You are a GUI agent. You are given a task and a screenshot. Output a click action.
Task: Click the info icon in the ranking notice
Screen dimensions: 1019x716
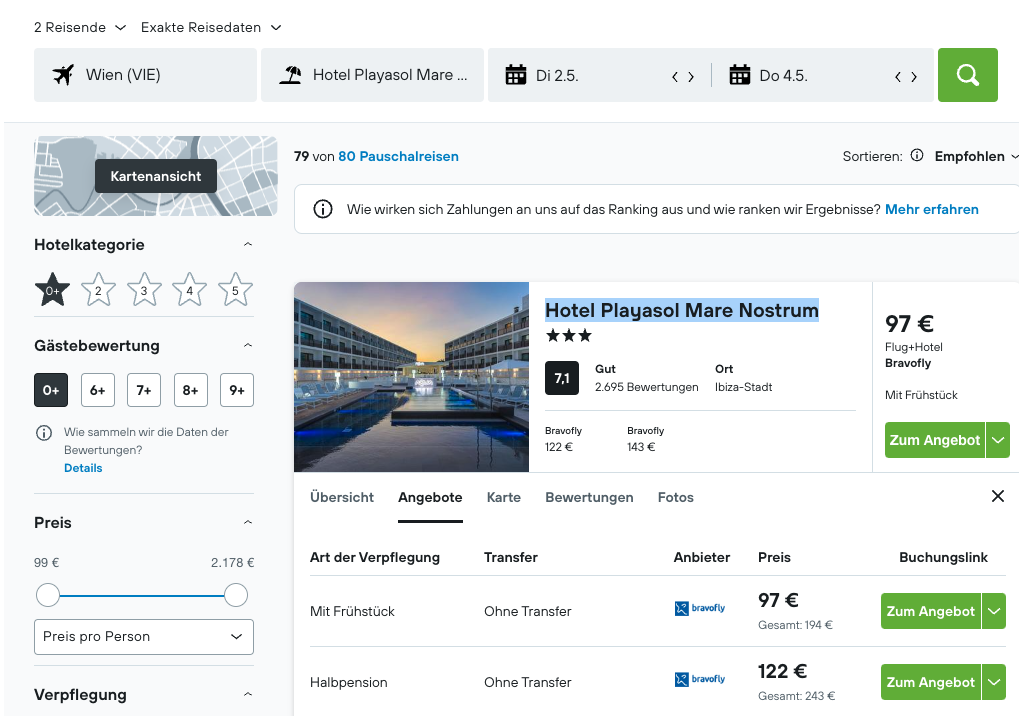tap(323, 209)
